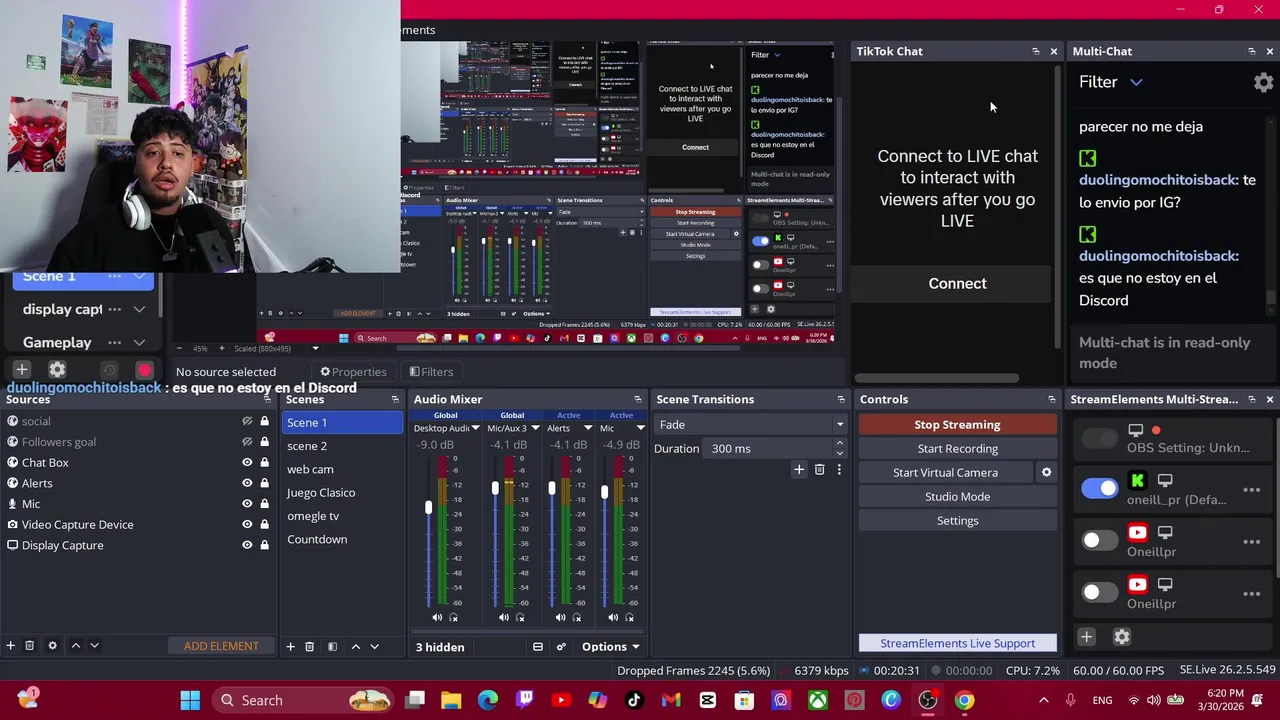Enable first Oneillpr YouTube stream toggle
The image size is (1280, 720).
click(1100, 540)
